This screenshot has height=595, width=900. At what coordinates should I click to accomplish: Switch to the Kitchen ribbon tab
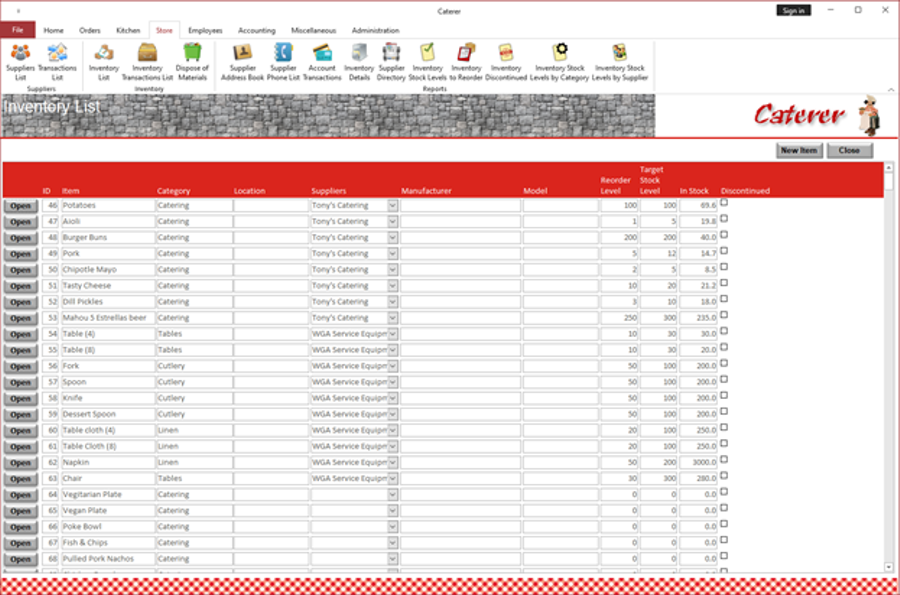point(128,30)
